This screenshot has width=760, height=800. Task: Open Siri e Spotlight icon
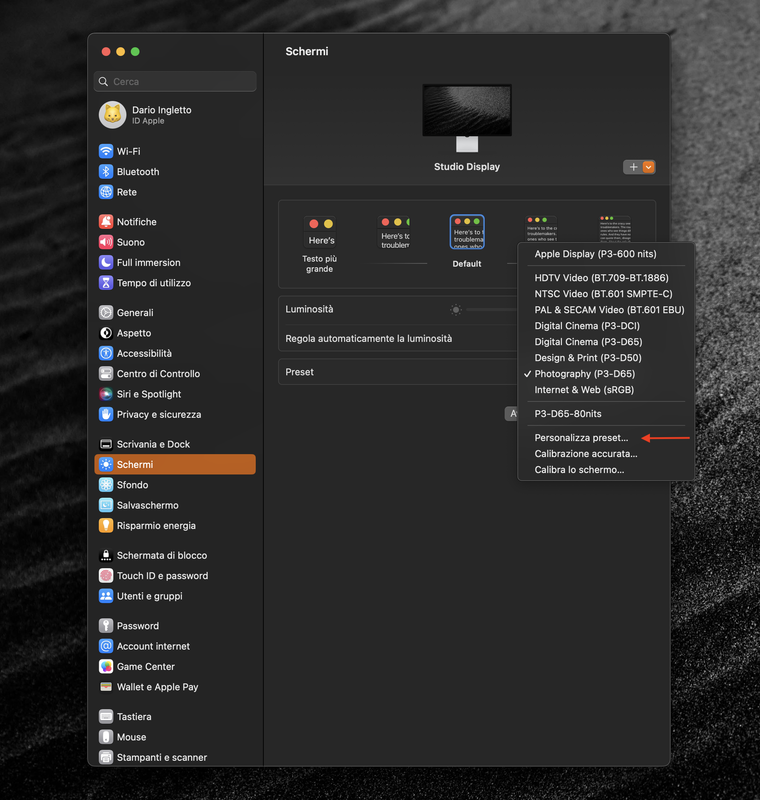[x=106, y=394]
